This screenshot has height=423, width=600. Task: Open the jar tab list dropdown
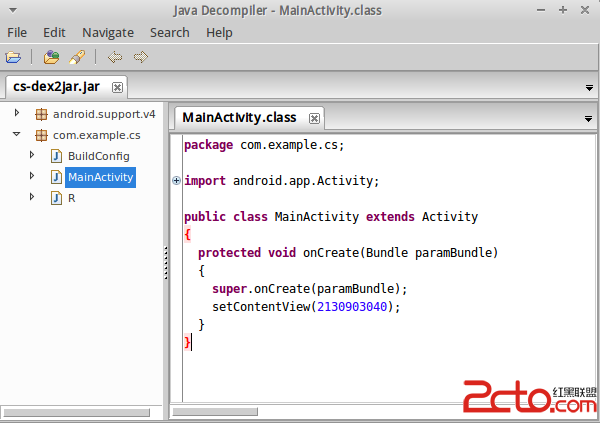pos(589,88)
